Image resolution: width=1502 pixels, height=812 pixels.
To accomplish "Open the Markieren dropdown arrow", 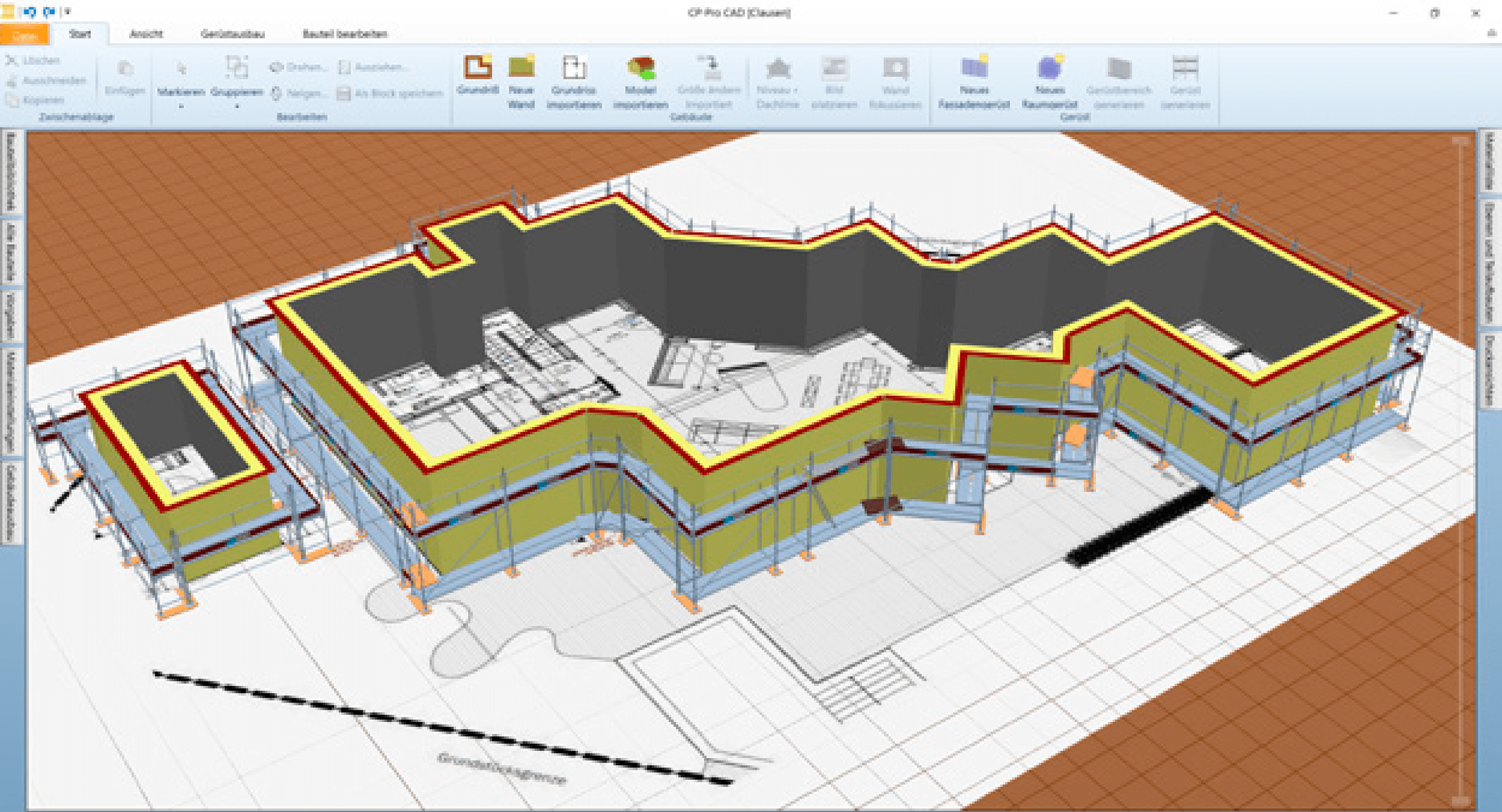I will pos(181,105).
